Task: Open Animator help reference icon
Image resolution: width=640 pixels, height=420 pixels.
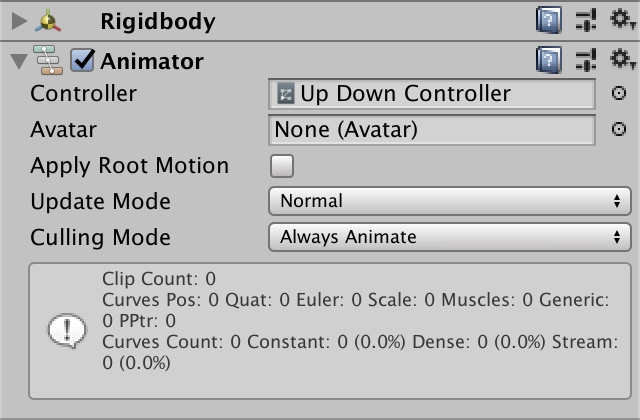Action: coord(549,60)
